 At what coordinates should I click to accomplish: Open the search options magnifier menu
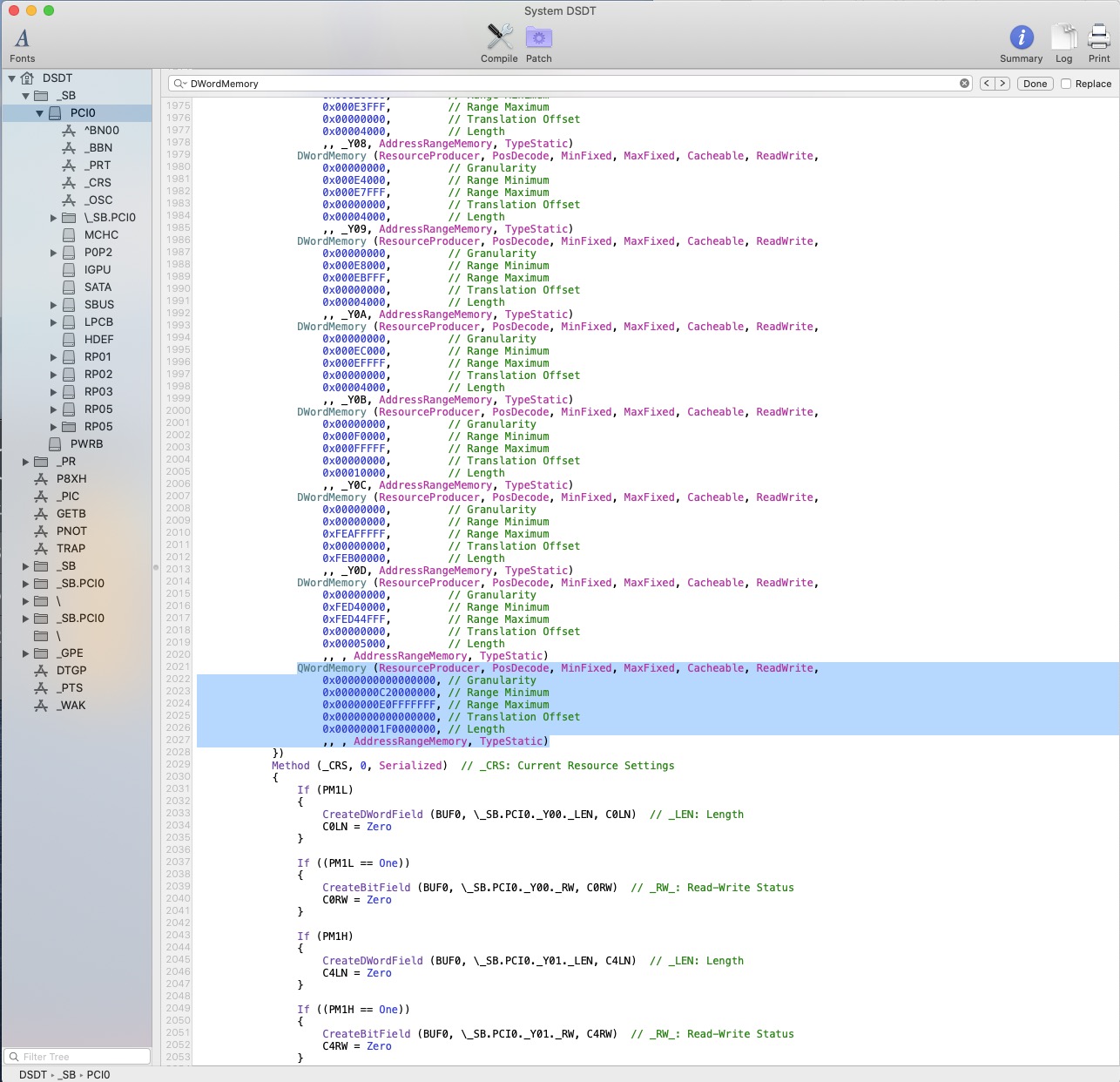pos(179,84)
